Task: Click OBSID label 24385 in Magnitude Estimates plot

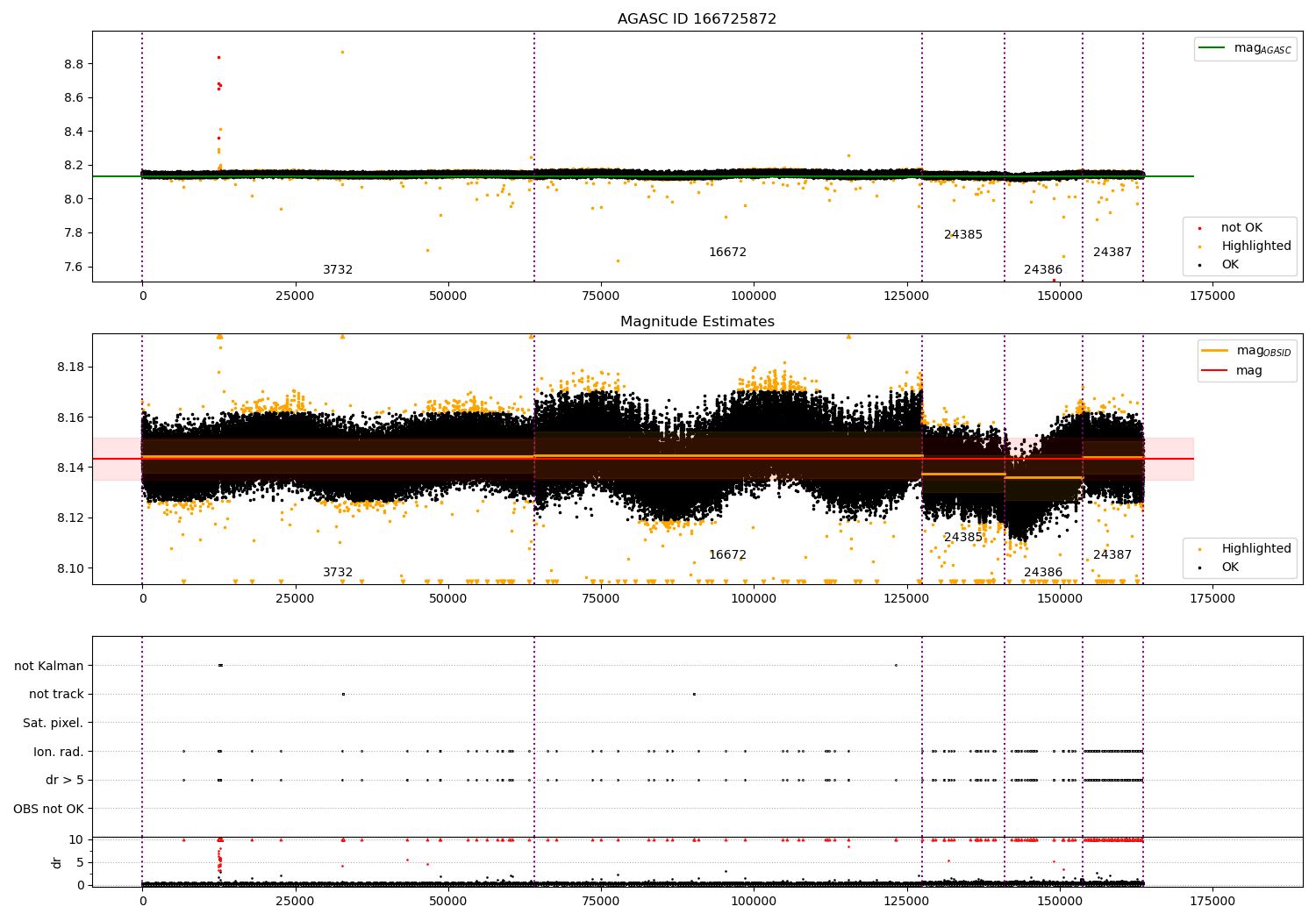Action: click(963, 538)
